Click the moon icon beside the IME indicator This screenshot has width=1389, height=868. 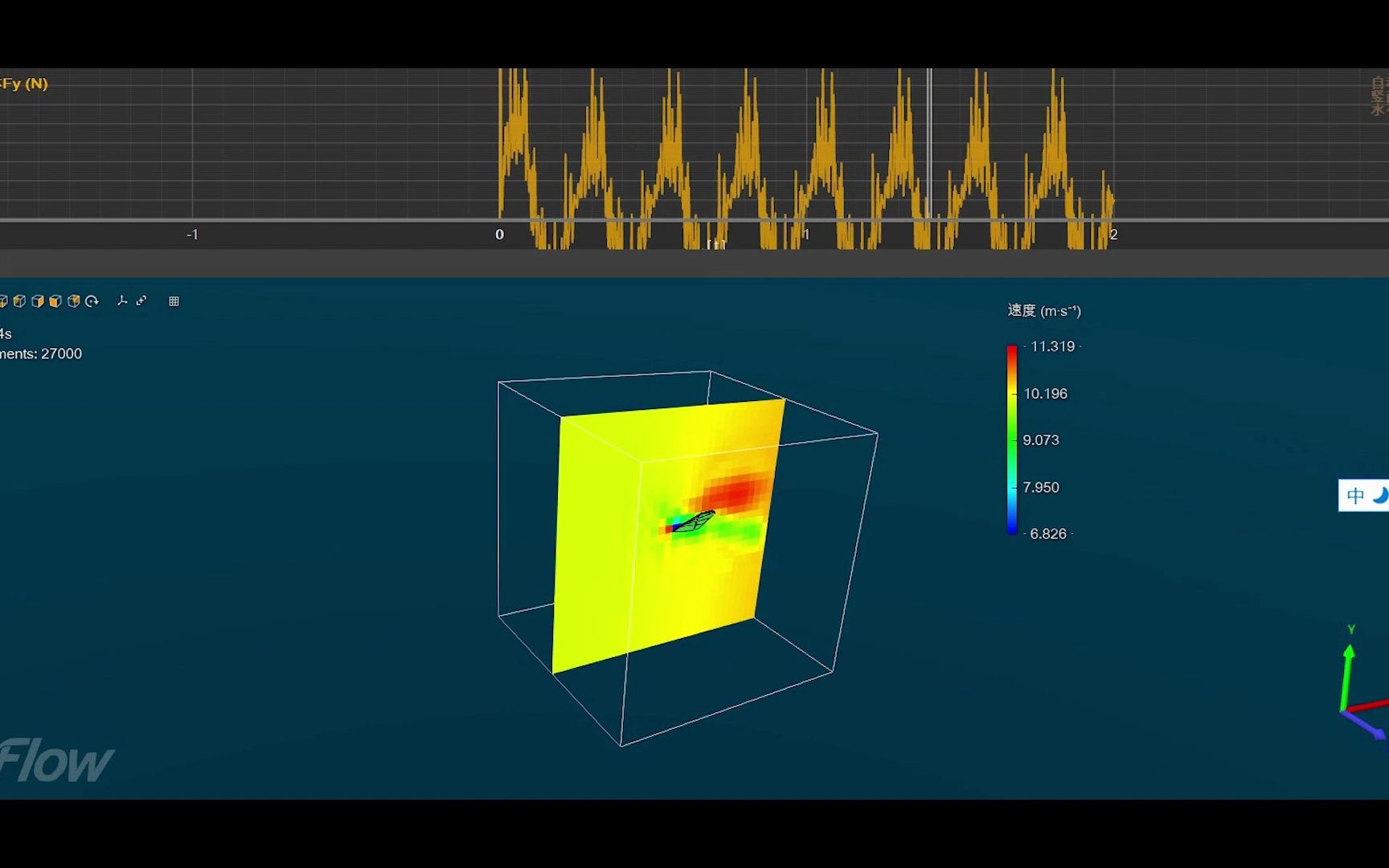click(1380, 495)
